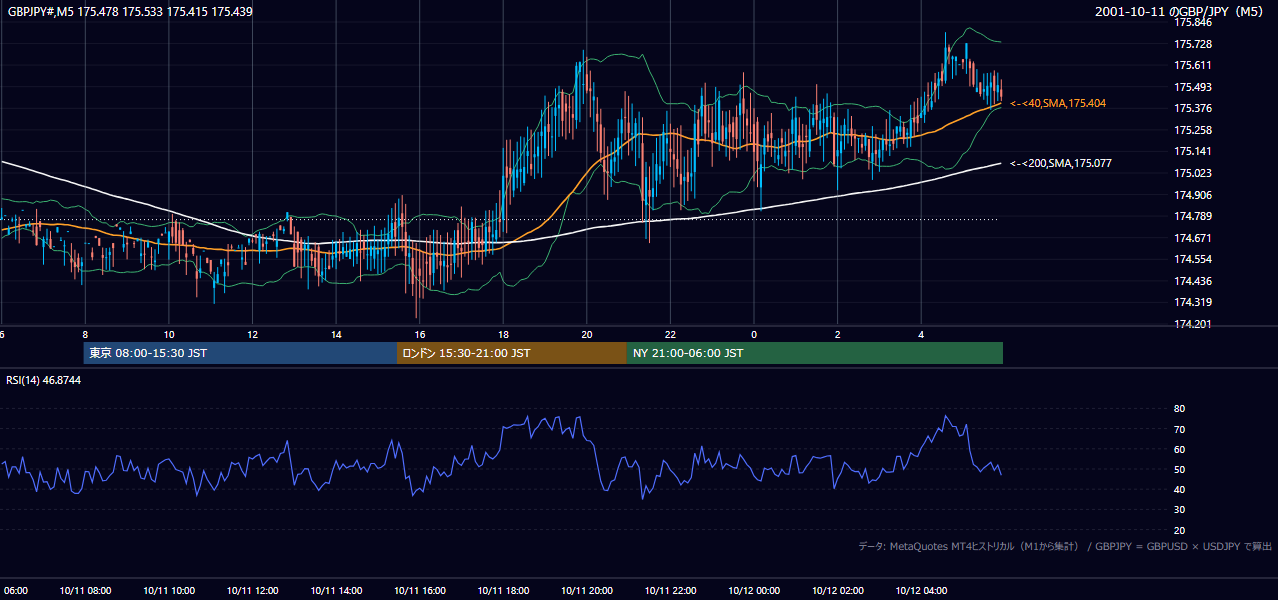Select the 東京 08:00-15:30 JST session bar

coord(240,353)
